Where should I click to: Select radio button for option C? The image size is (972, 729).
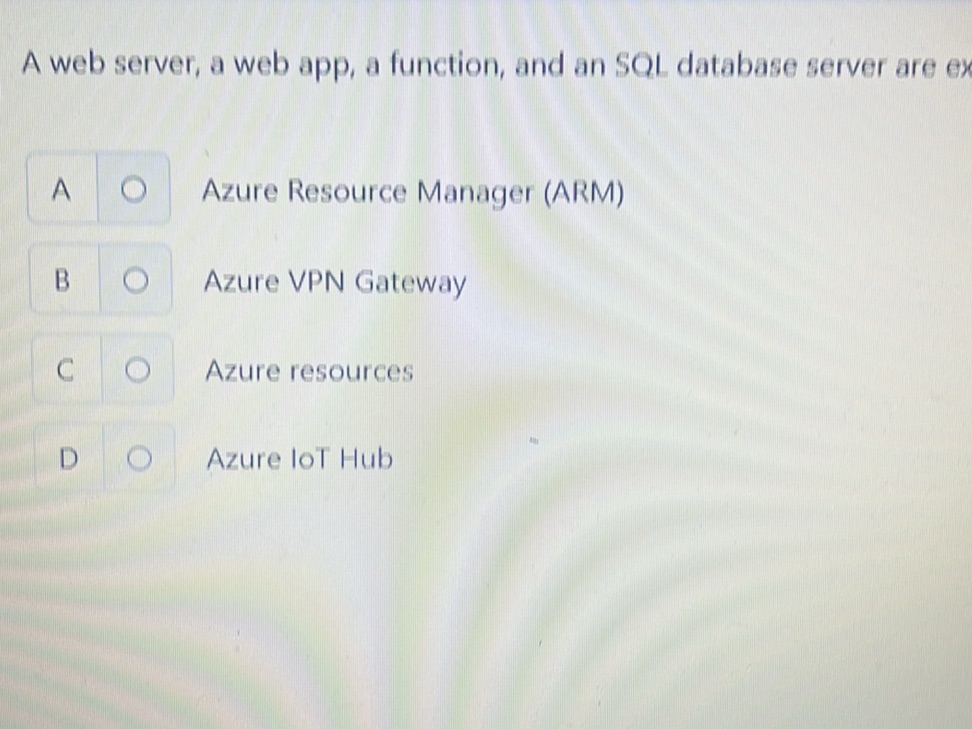[x=137, y=370]
